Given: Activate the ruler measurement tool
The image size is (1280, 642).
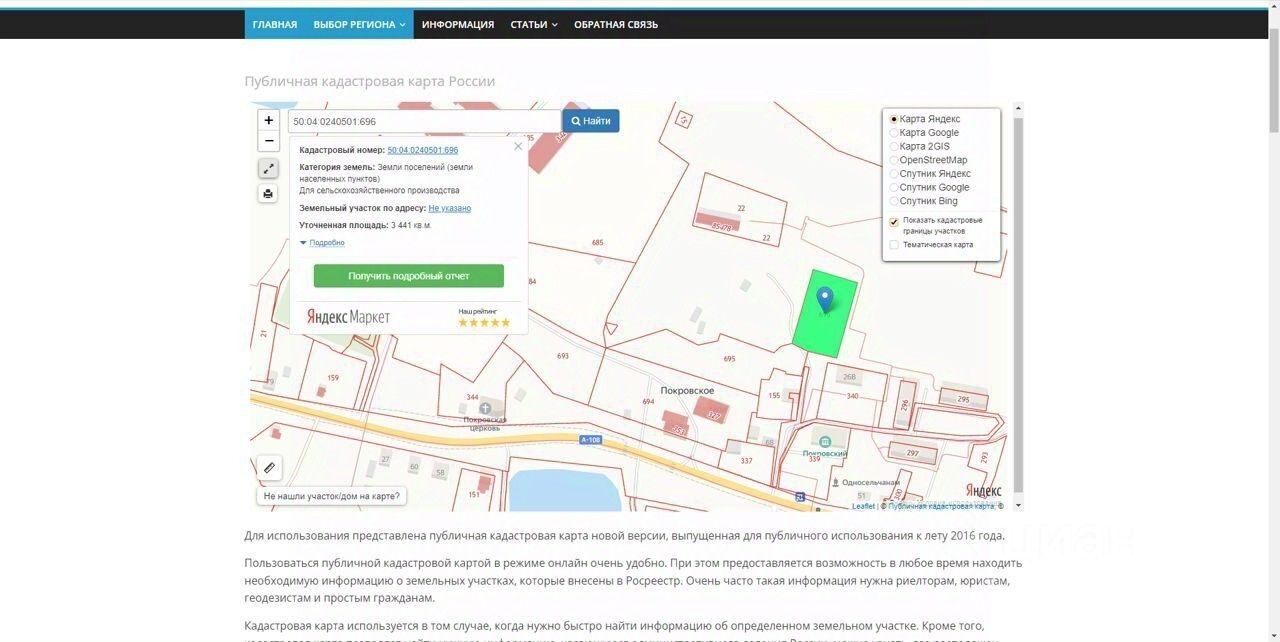Looking at the screenshot, I should pyautogui.click(x=269, y=467).
